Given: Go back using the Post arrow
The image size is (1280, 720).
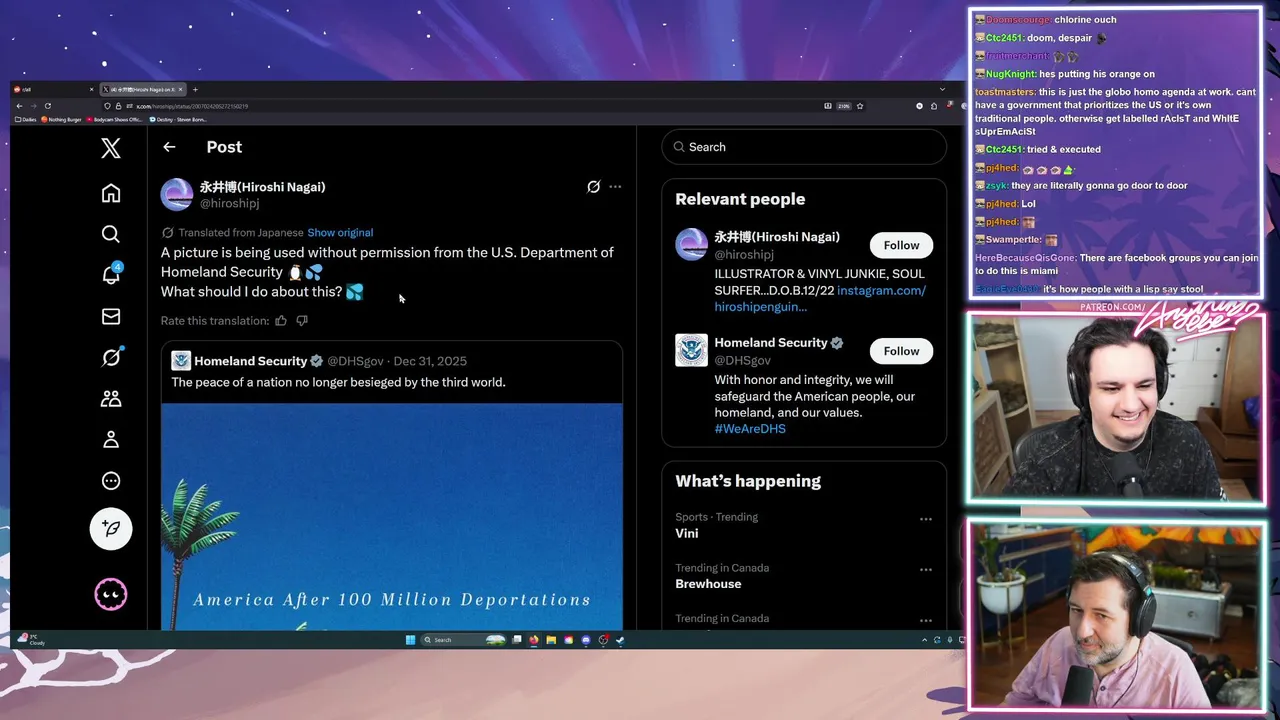Looking at the screenshot, I should 169,147.
